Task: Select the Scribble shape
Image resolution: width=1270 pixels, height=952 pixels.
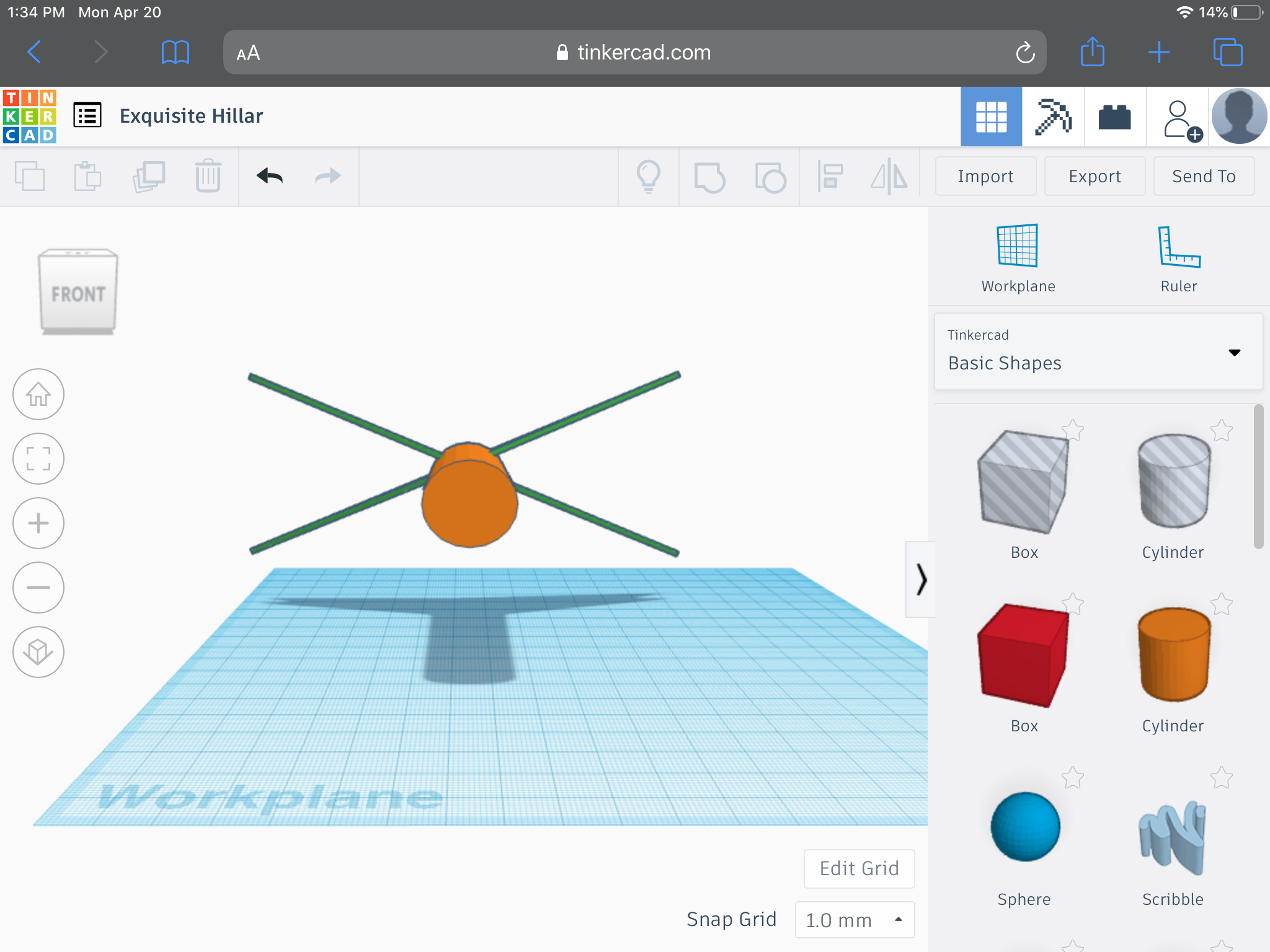Action: 1172,837
